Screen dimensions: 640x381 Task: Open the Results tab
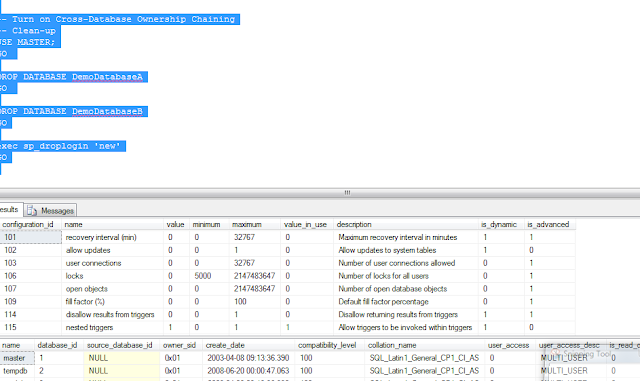click(x=11, y=209)
